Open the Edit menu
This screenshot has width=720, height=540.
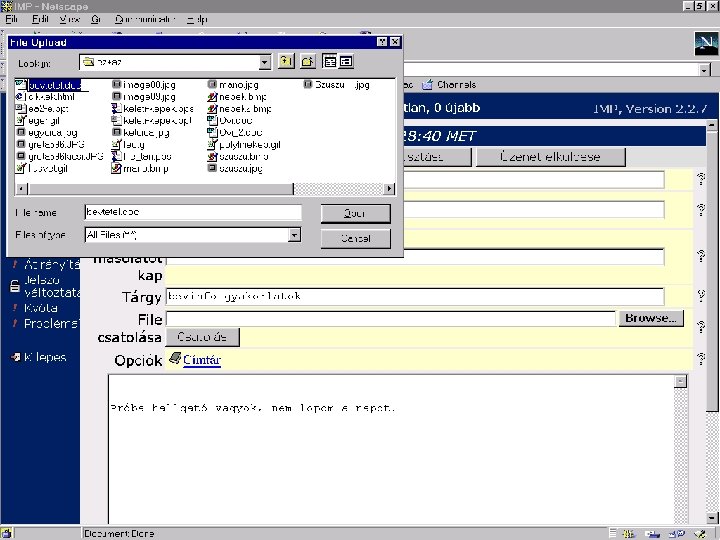point(40,19)
